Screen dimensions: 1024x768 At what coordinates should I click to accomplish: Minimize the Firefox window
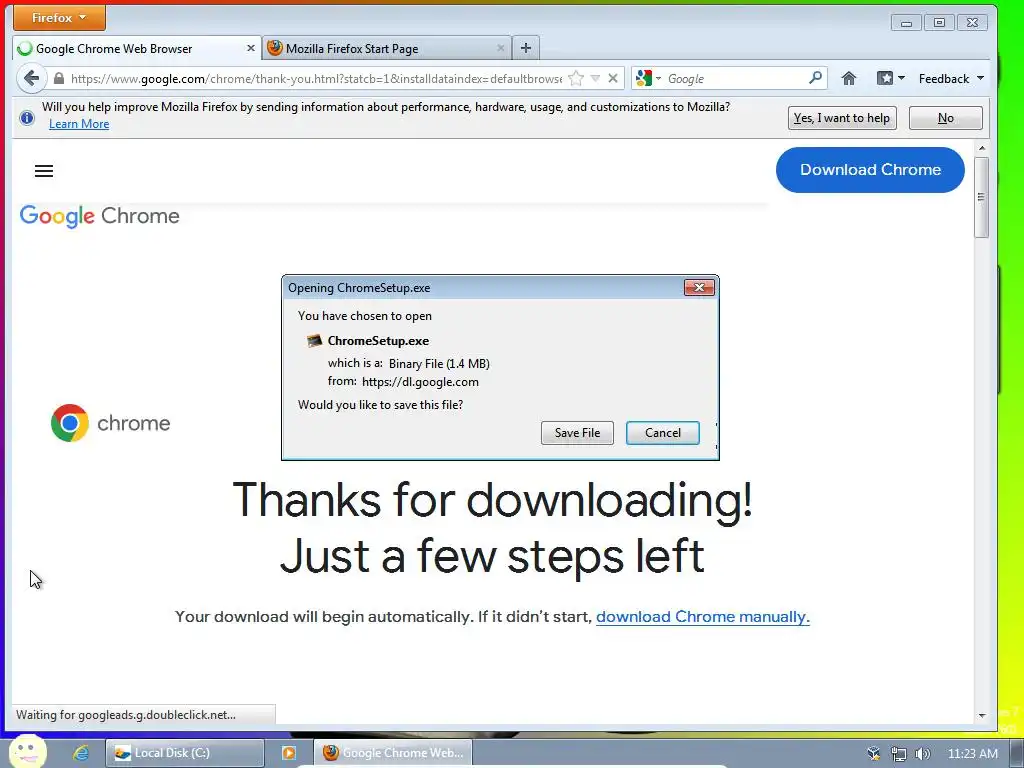pos(906,23)
